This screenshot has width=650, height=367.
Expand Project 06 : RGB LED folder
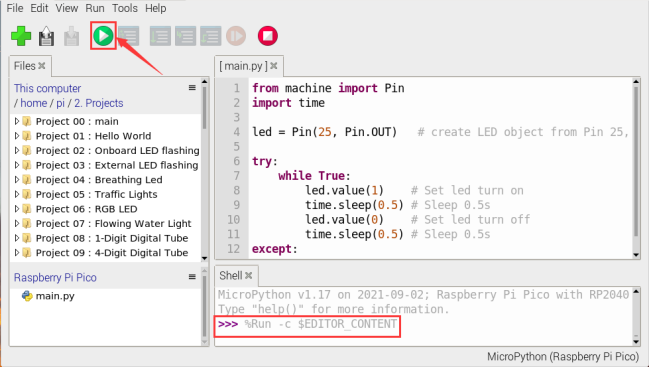(x=17, y=209)
